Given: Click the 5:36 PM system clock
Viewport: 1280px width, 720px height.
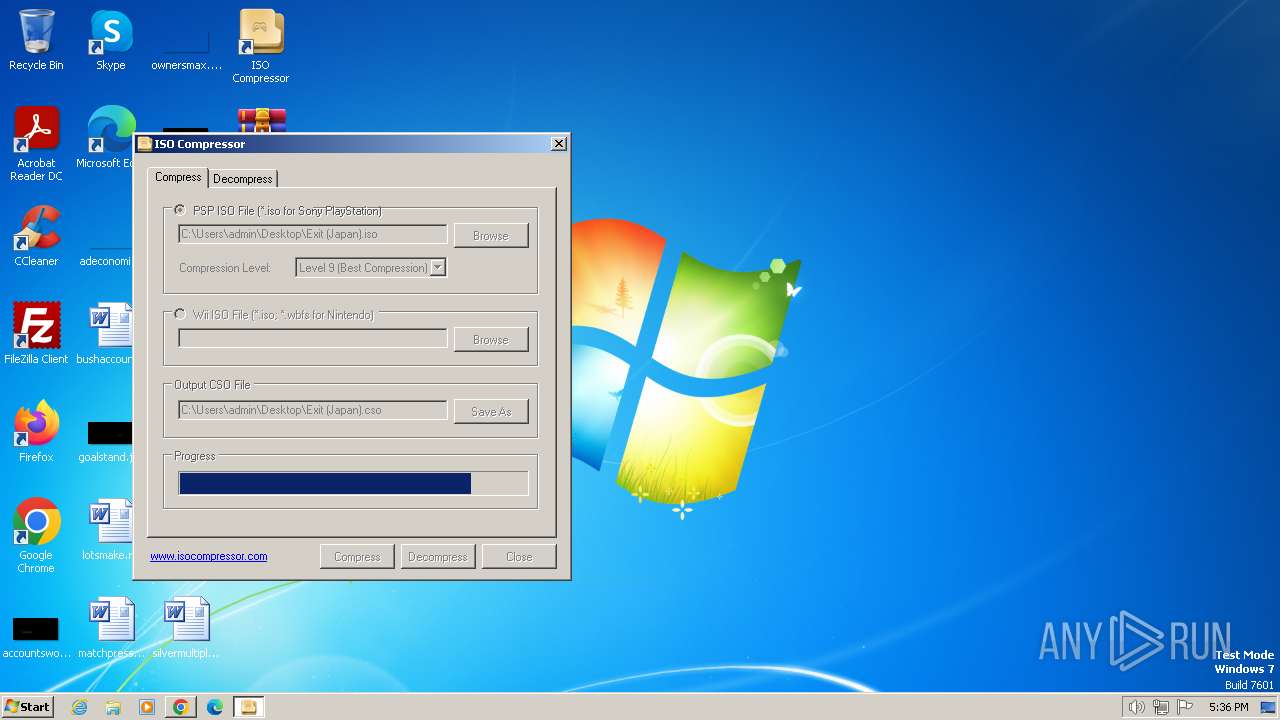Looking at the screenshot, I should point(1228,707).
